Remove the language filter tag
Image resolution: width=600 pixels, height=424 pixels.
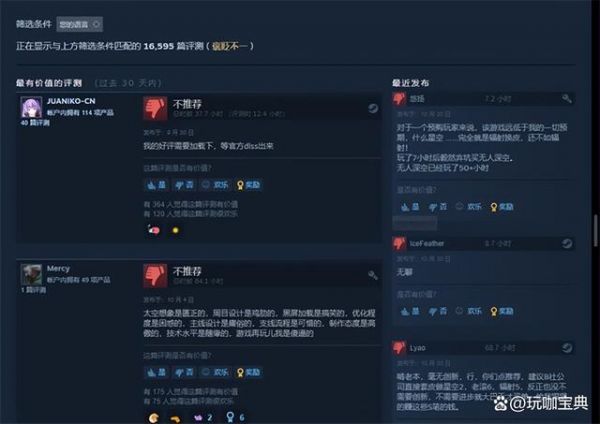[96, 24]
